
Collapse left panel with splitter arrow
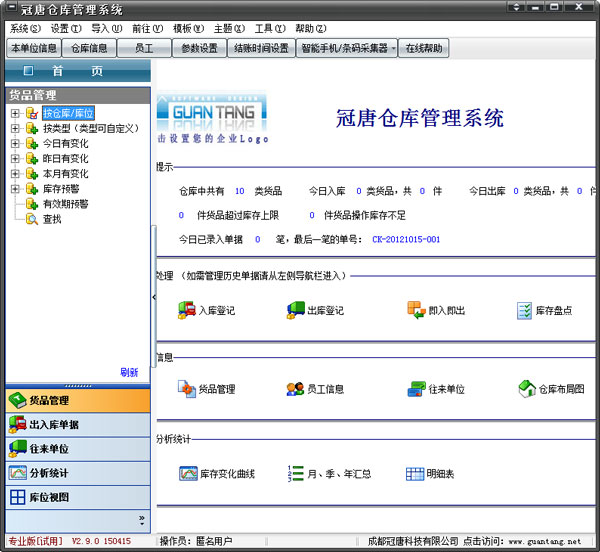point(154,297)
